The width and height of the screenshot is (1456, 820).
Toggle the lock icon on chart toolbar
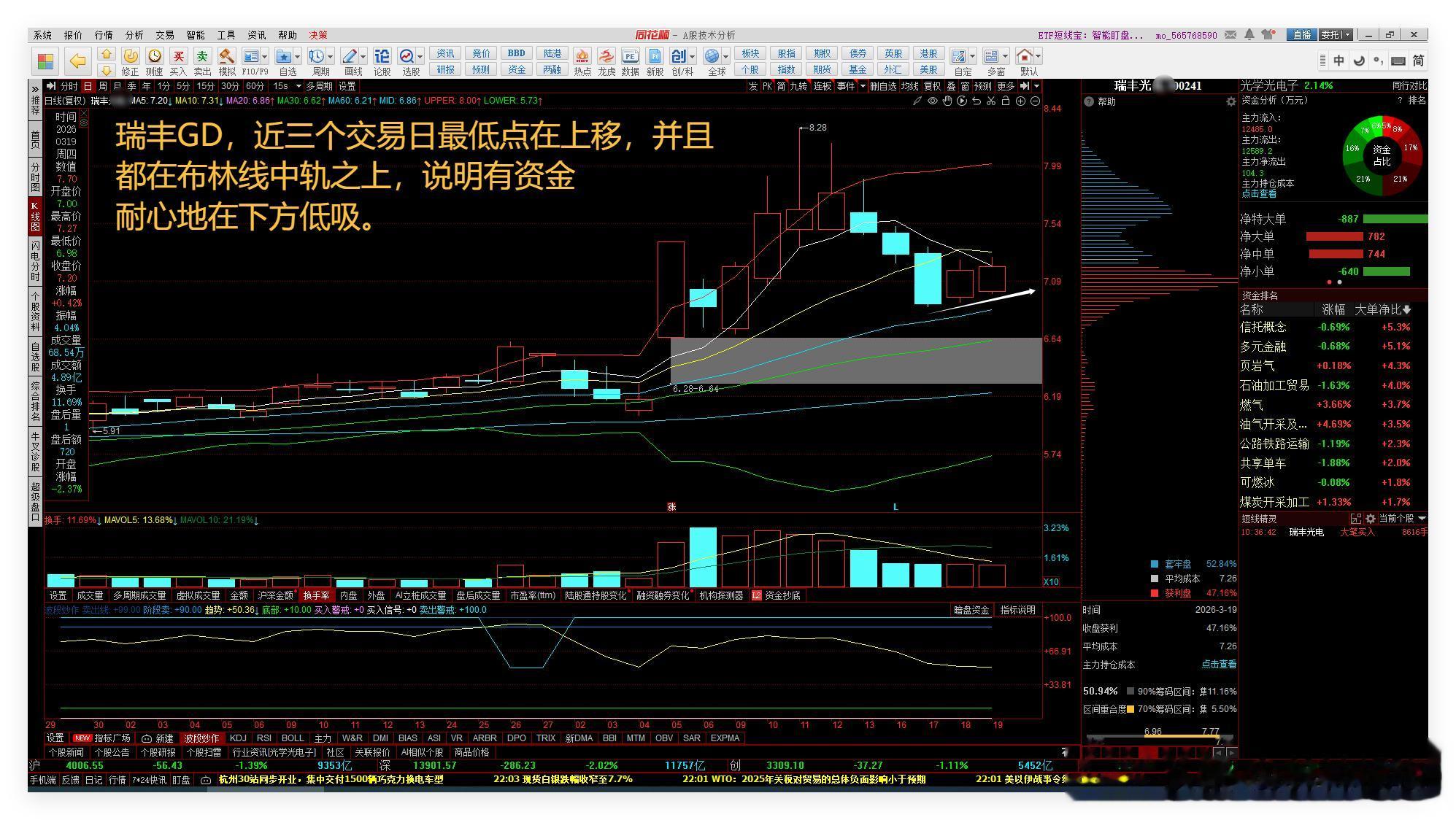[x=1006, y=101]
